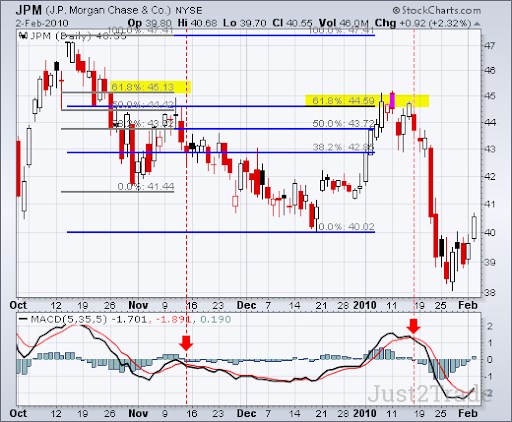Click the 2010 label under the price chart
Image resolution: width=512 pixels, height=422 pixels.
point(365,305)
